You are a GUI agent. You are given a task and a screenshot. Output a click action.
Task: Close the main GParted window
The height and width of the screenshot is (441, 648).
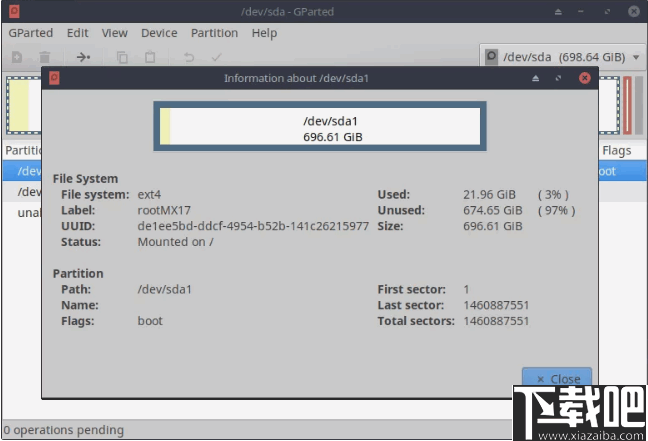tap(634, 11)
